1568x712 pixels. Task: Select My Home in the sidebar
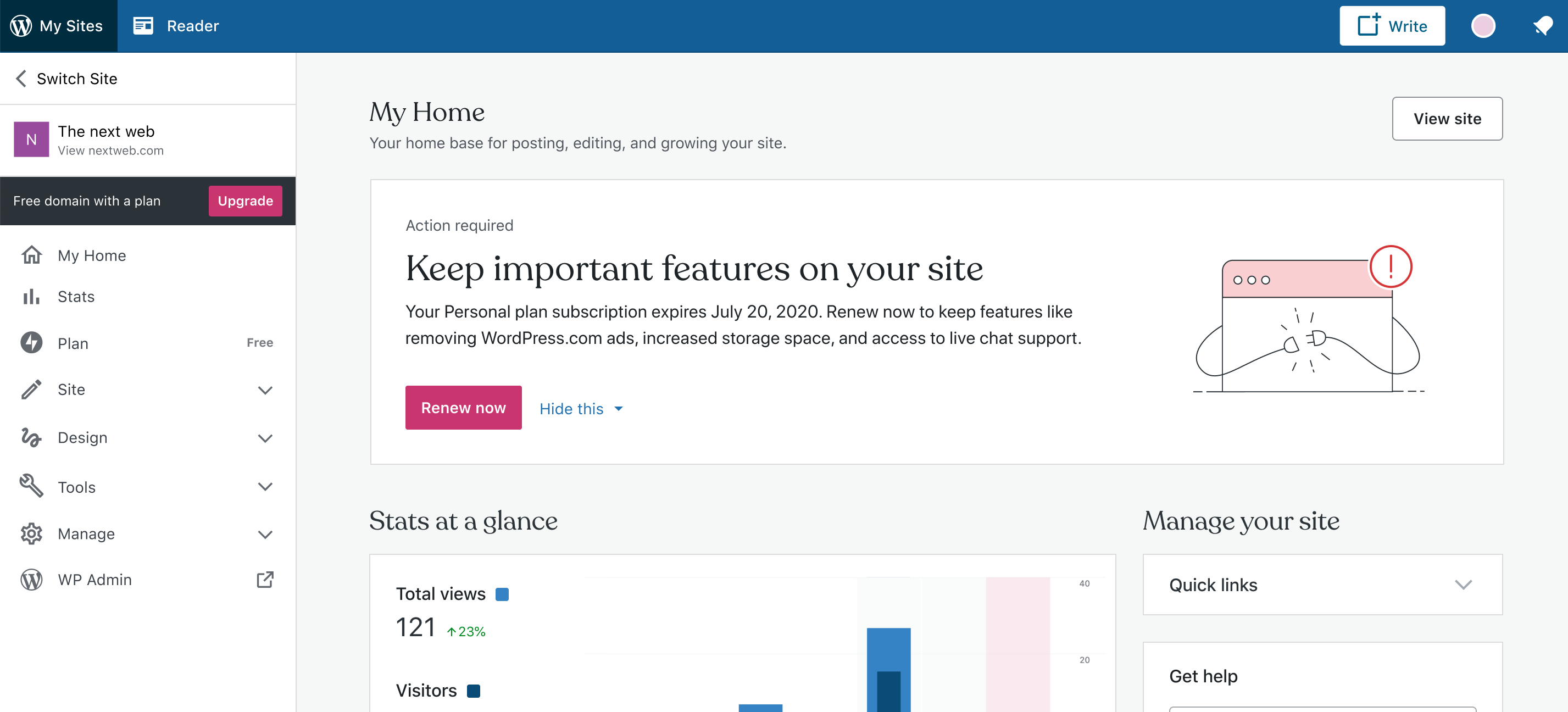pyautogui.click(x=148, y=255)
